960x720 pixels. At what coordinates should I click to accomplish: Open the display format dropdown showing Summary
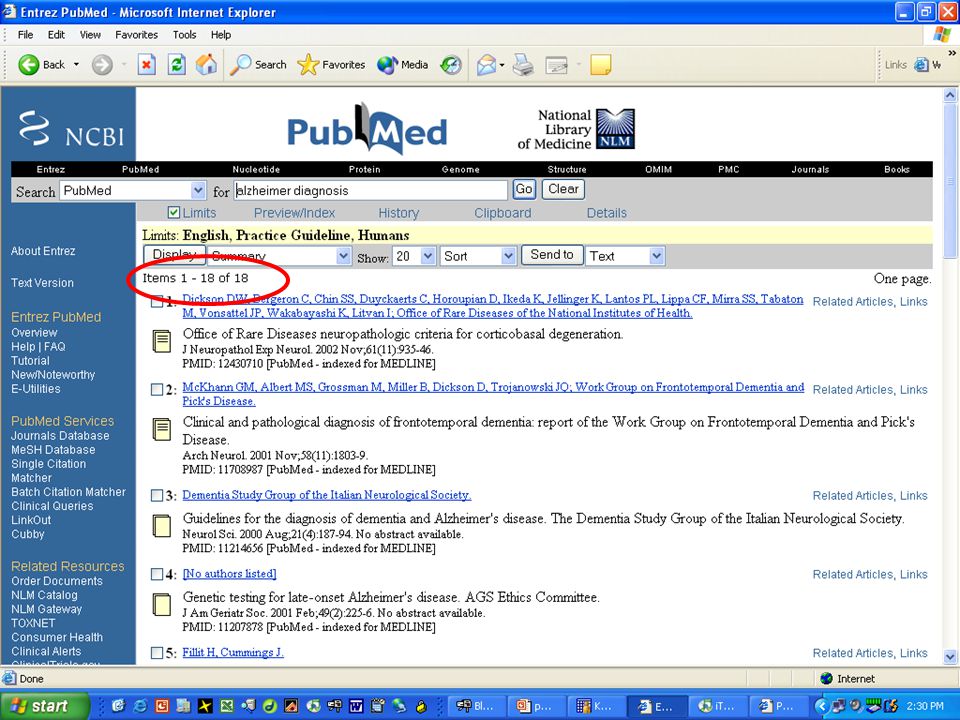(x=279, y=256)
